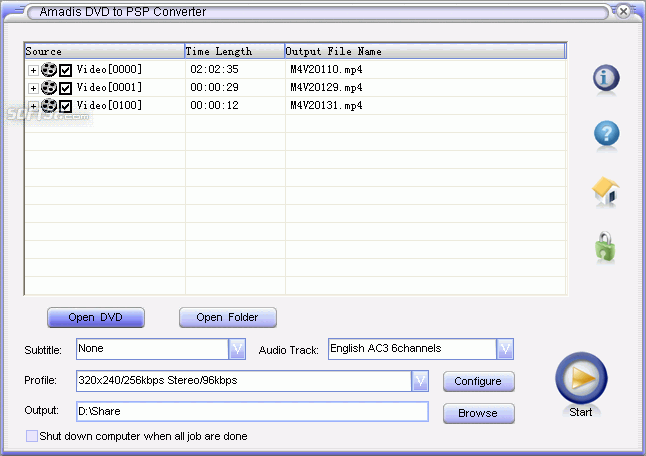Click the Browse button
The height and width of the screenshot is (456, 646).
[x=479, y=413]
